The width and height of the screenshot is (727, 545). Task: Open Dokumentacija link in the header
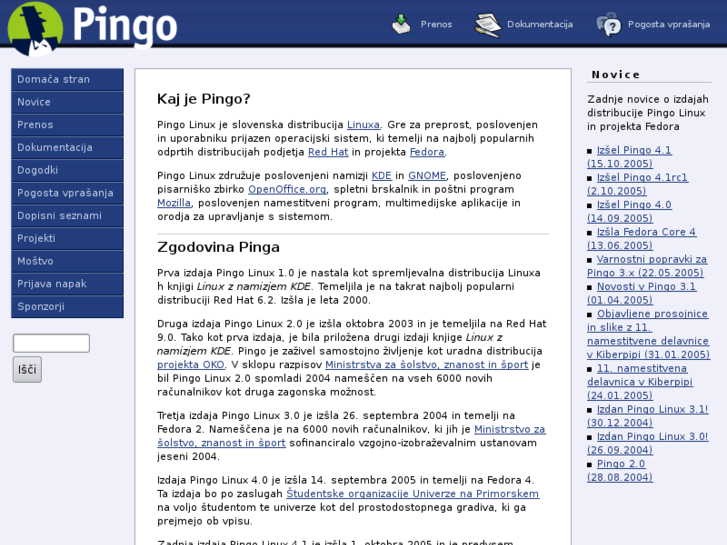point(540,24)
